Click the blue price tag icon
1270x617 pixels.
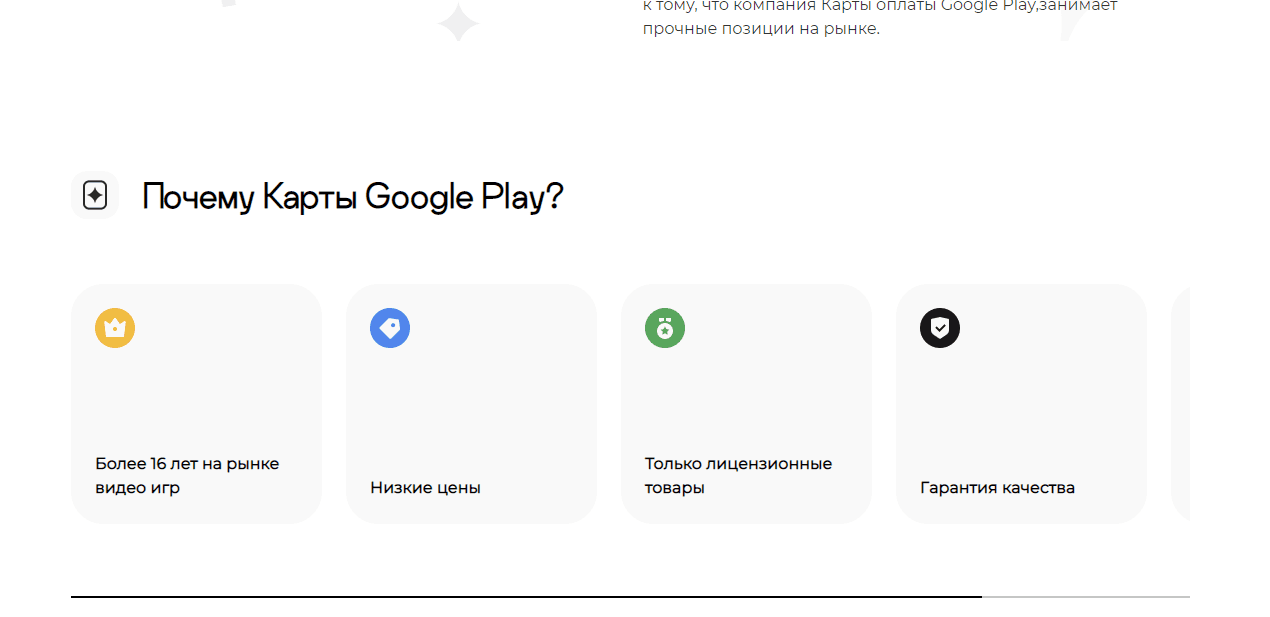click(x=390, y=328)
